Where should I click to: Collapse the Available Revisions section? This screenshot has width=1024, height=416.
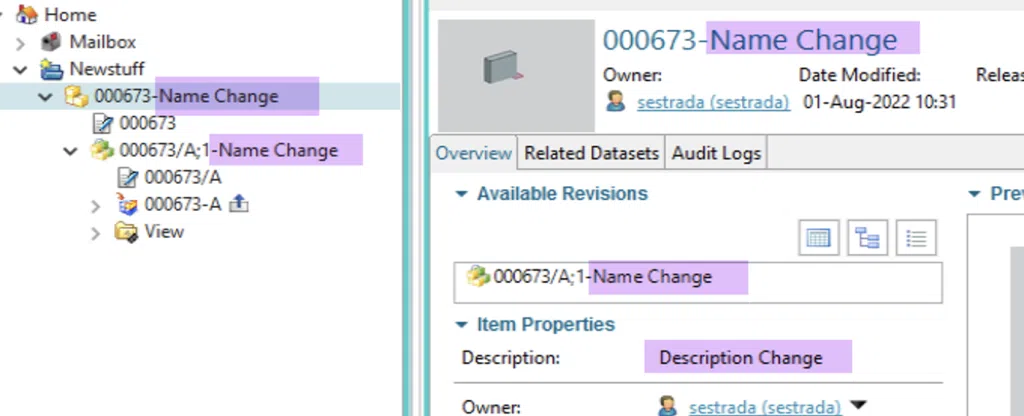[x=462, y=194]
